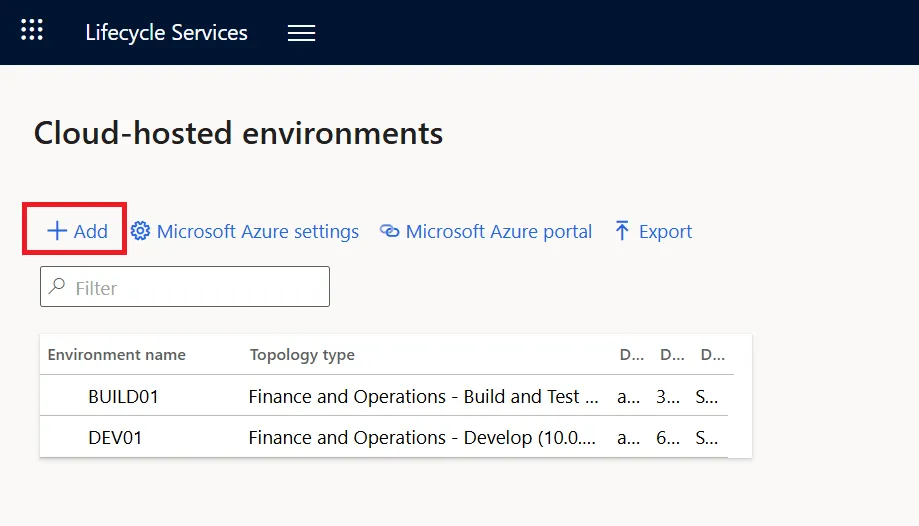Click the Add environment button
Image resolution: width=919 pixels, height=526 pixels.
(77, 231)
